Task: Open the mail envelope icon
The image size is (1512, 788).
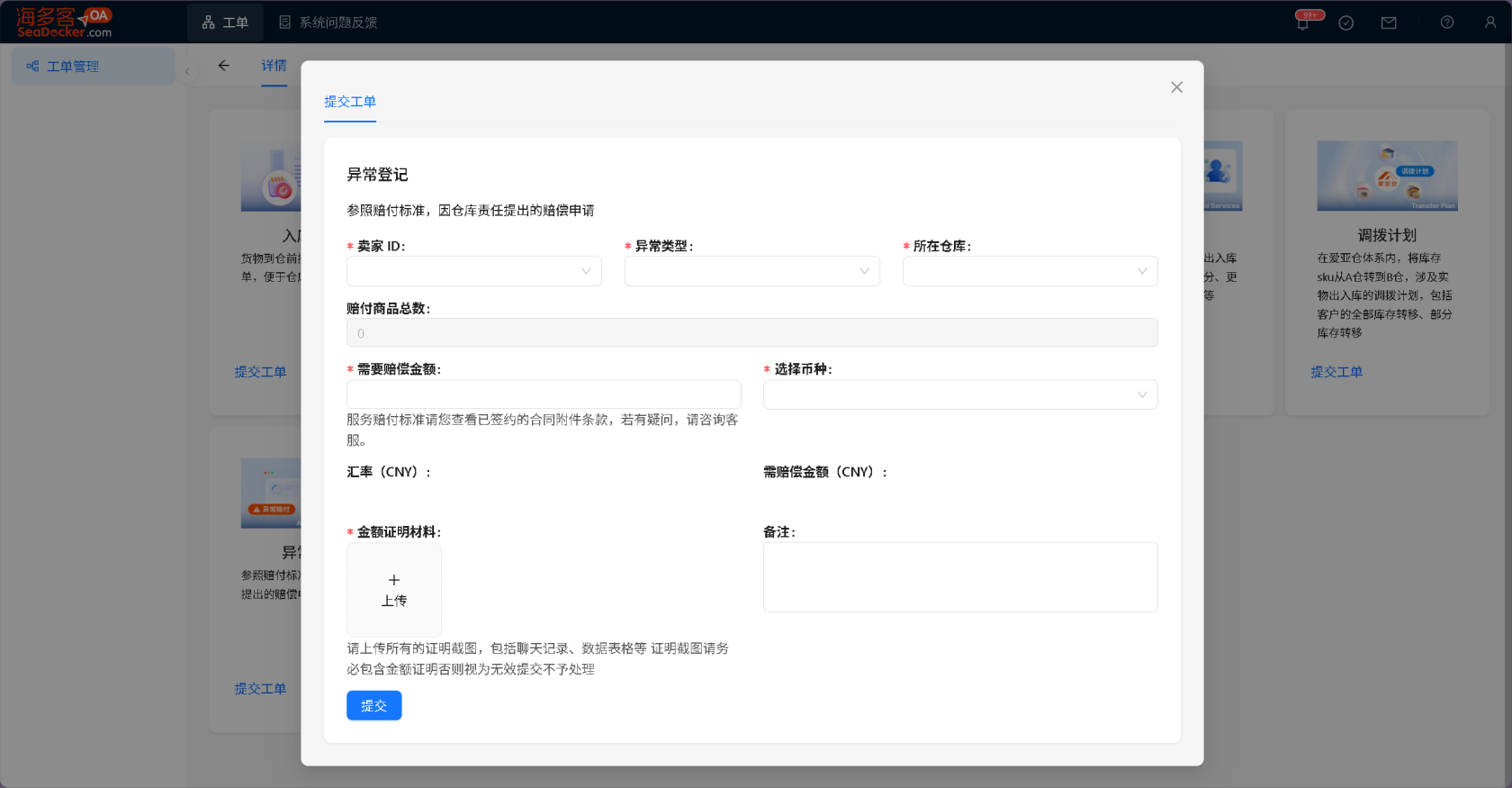Action: pos(1389,23)
